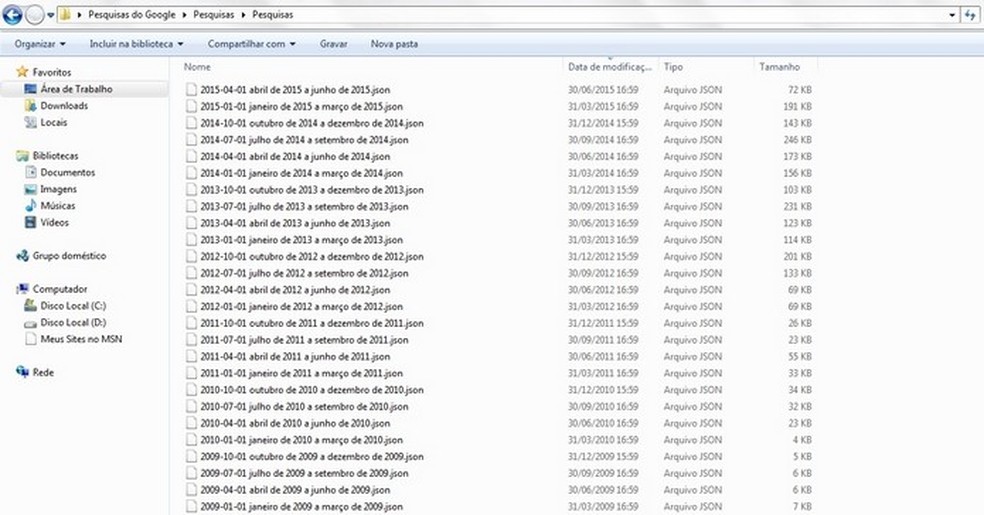Click the 'Disco Local (D:)' drive icon

[x=30, y=322]
